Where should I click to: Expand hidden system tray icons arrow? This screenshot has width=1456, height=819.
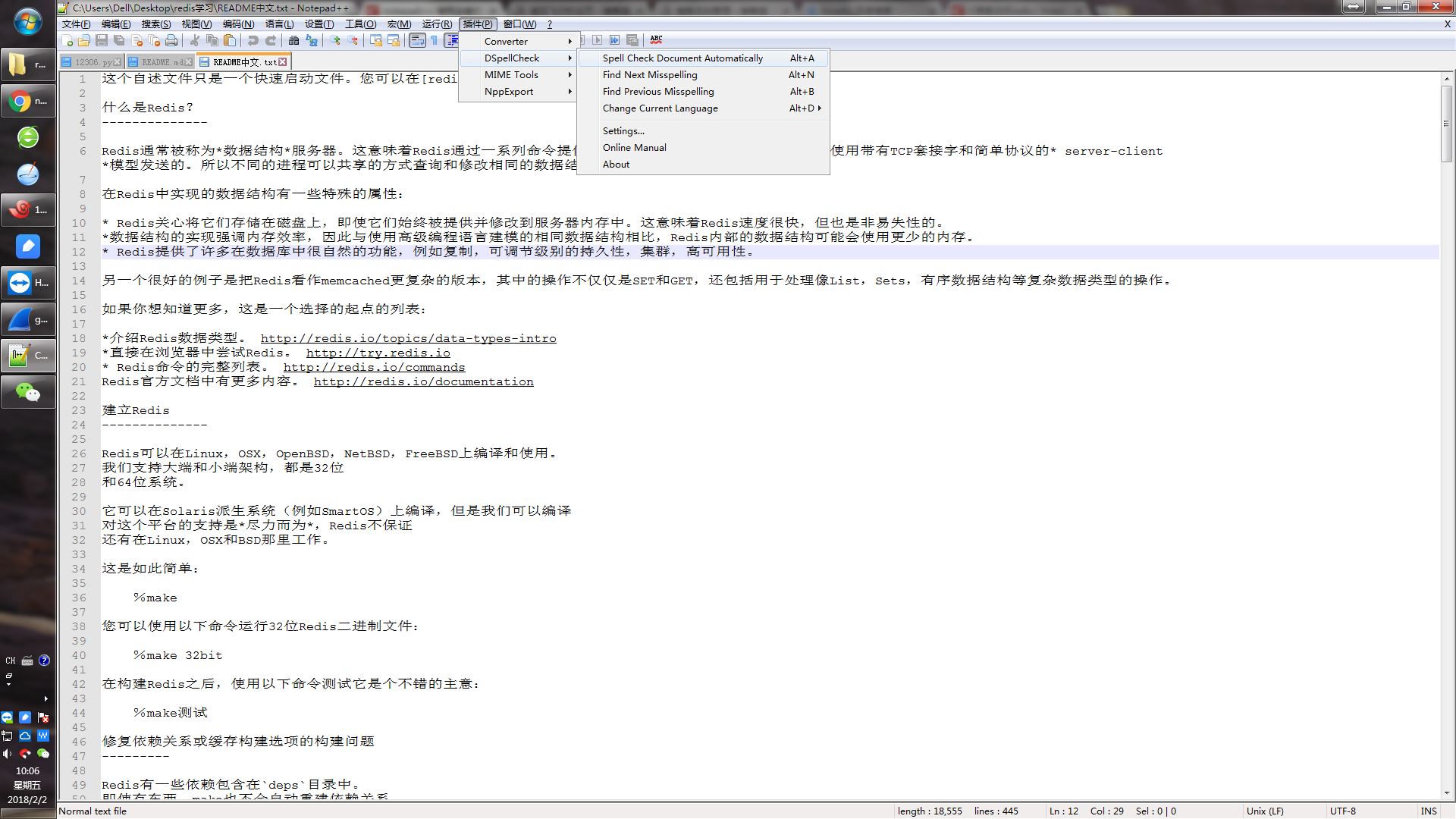click(x=45, y=698)
